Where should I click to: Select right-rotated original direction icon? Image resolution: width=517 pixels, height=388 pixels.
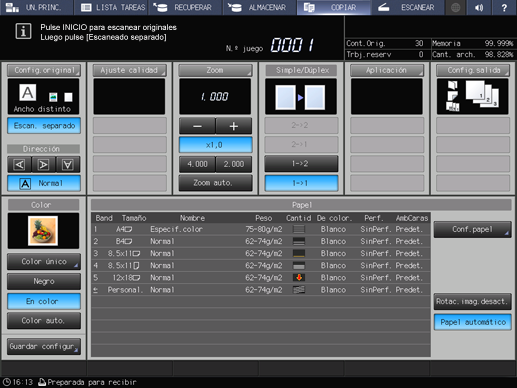pos(44,164)
